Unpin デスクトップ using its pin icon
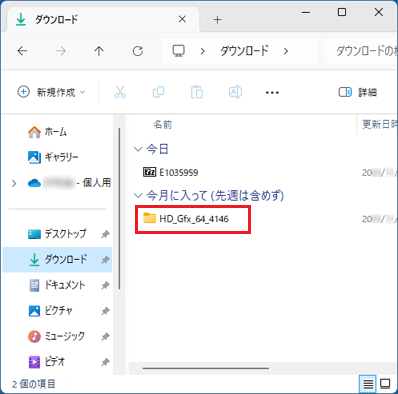Viewport: 398px width, 394px height. point(105,234)
